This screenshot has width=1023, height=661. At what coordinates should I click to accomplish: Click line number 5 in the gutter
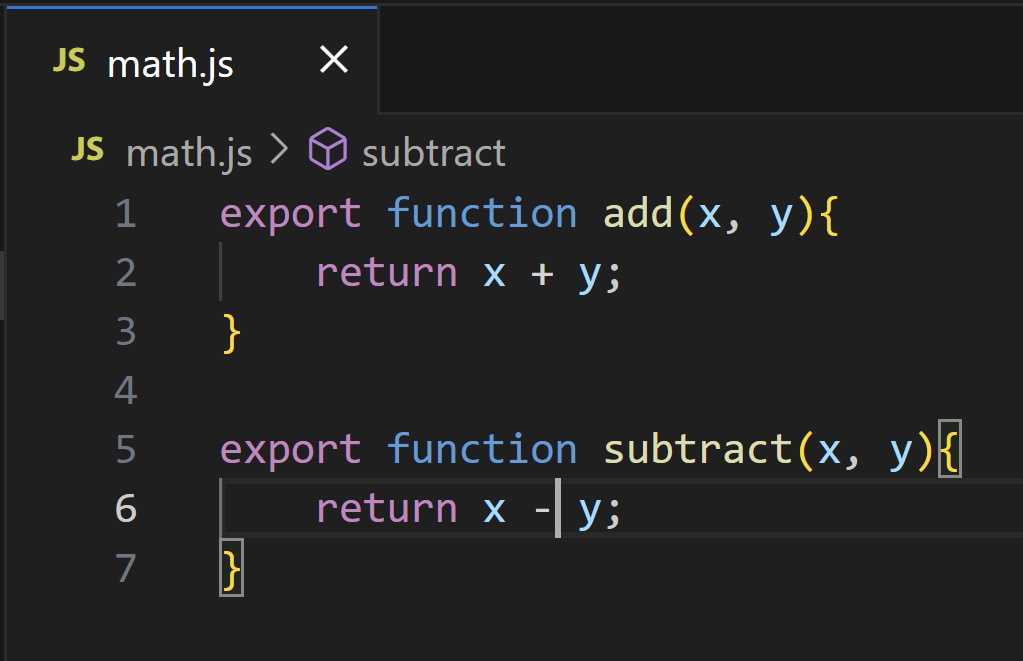126,450
